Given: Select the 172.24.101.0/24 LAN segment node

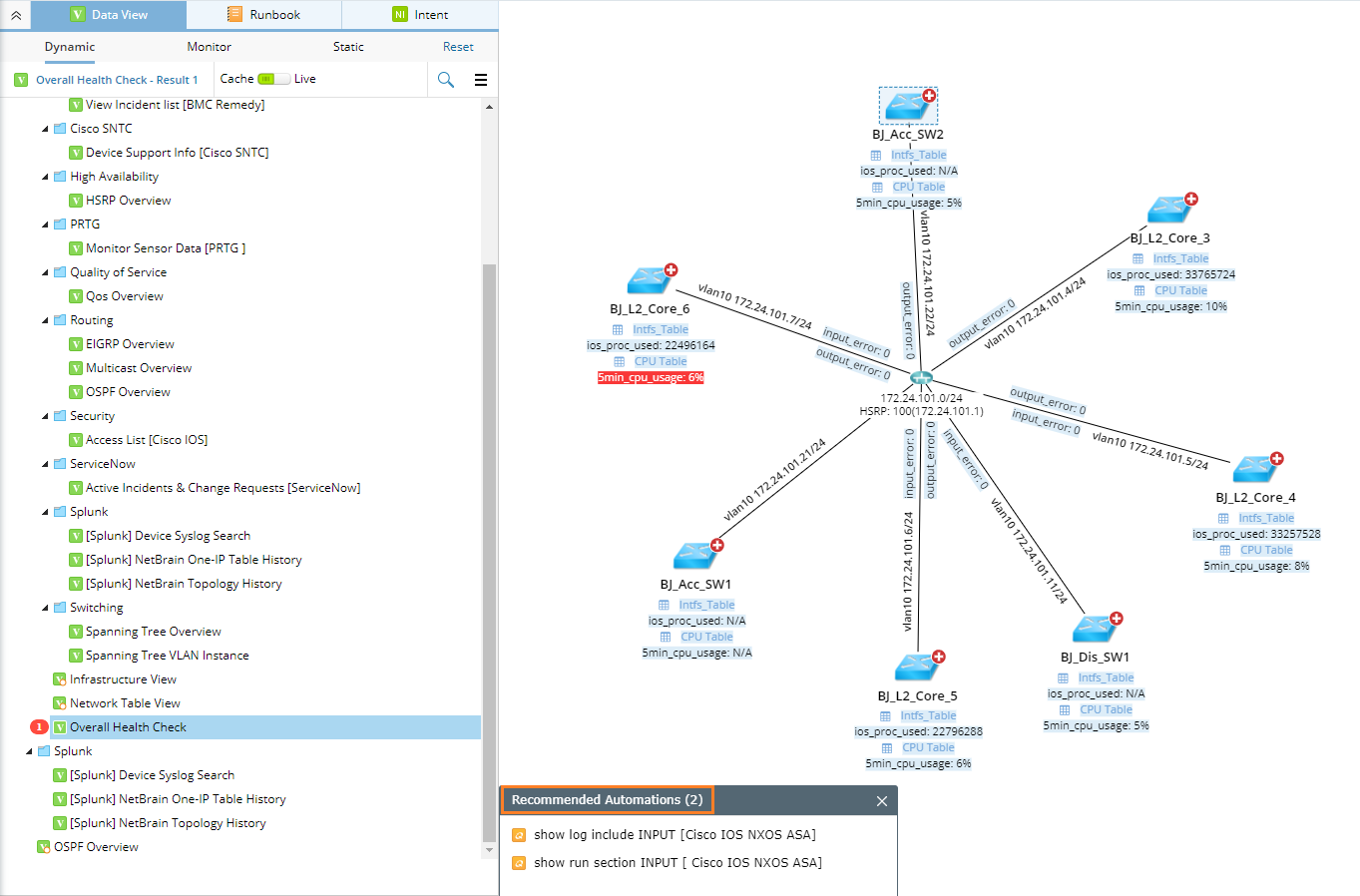Looking at the screenshot, I should [921, 378].
